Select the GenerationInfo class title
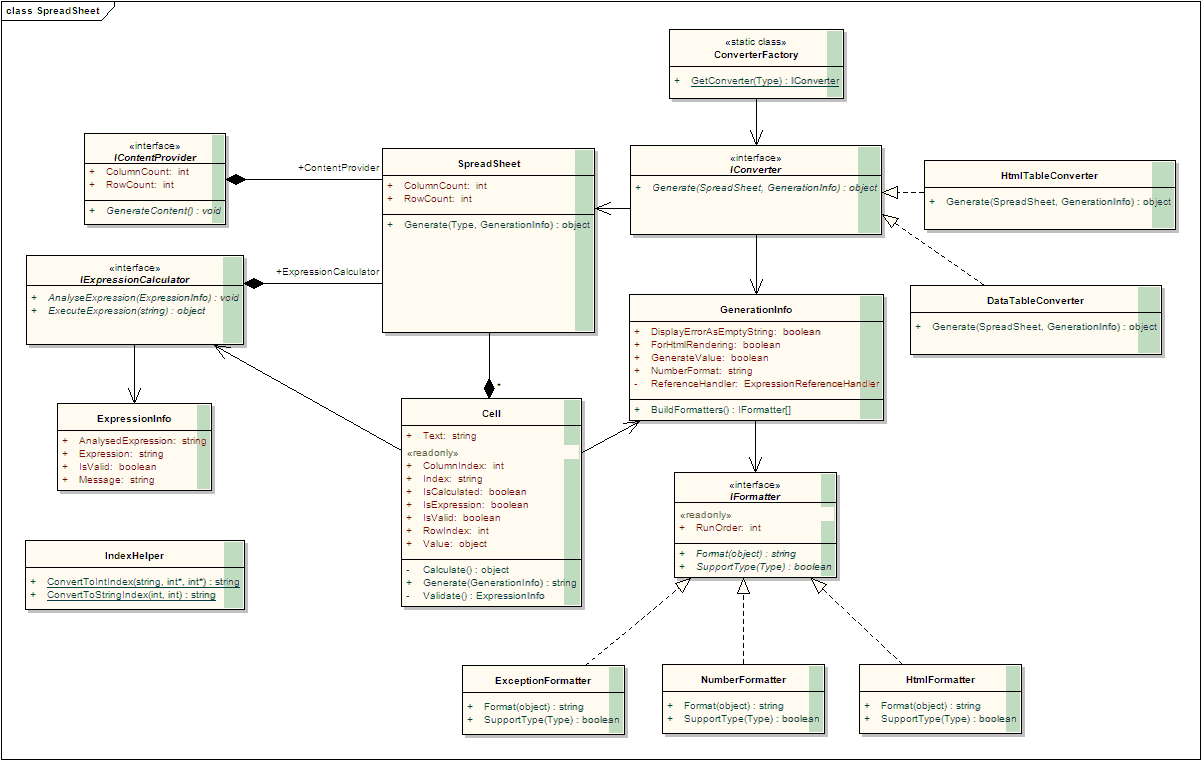The width and height of the screenshot is (1201, 760). click(755, 310)
